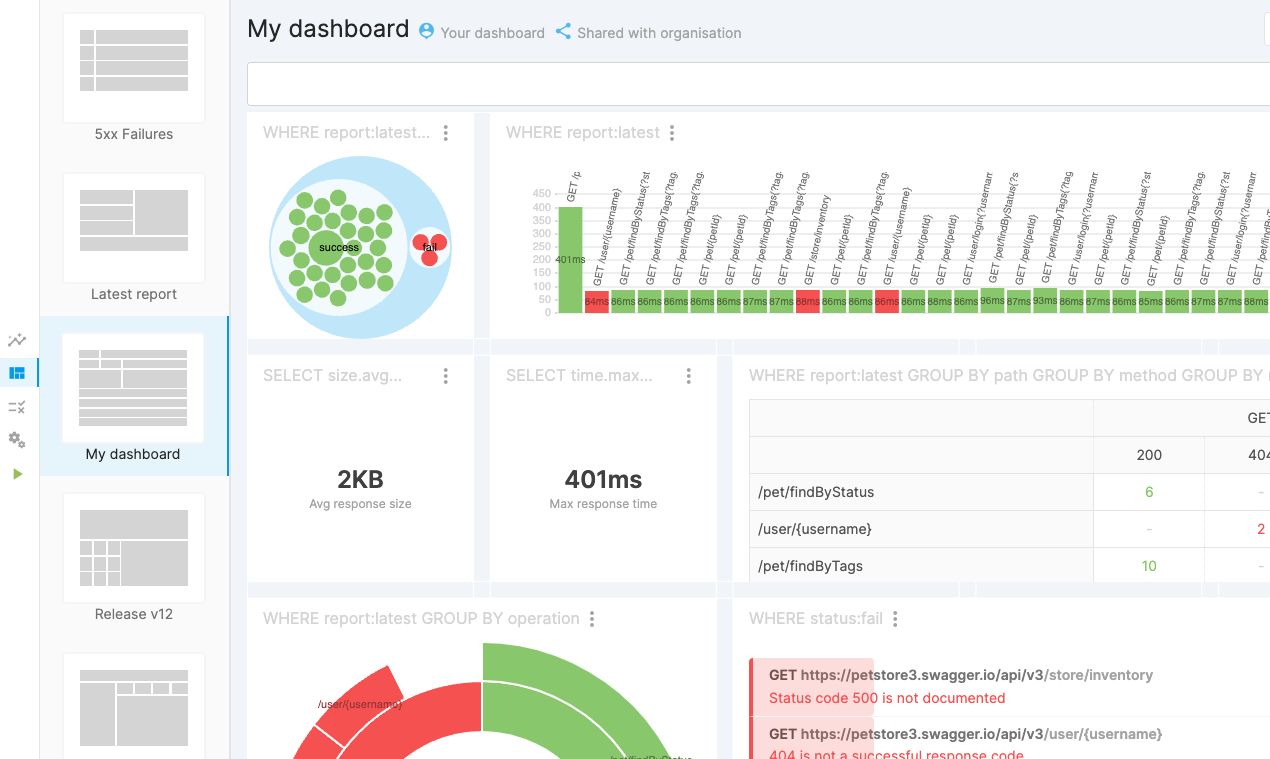Open the analytics line chart sidebar icon

pyautogui.click(x=17, y=340)
